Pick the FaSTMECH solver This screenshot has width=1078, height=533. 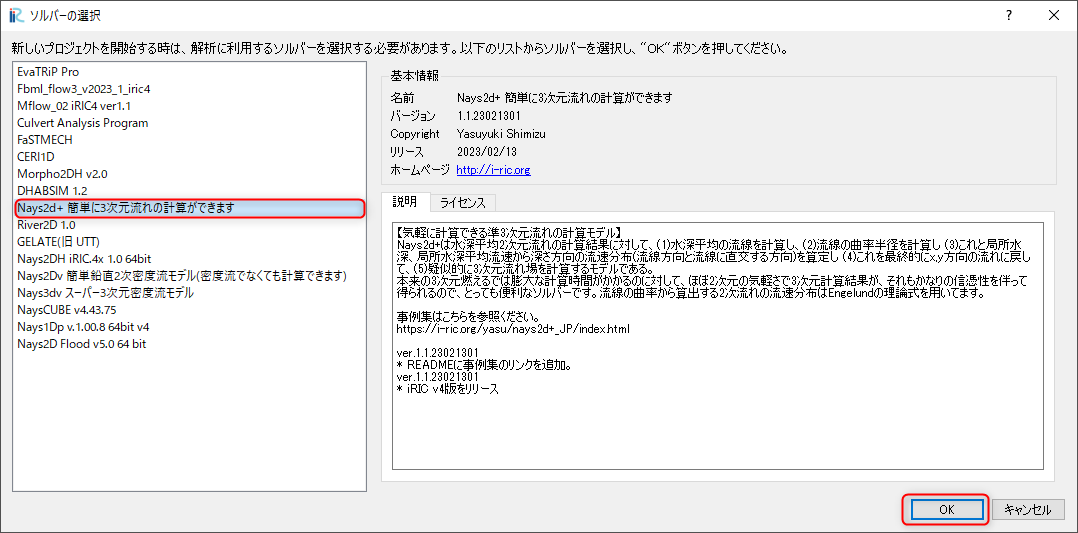189,140
